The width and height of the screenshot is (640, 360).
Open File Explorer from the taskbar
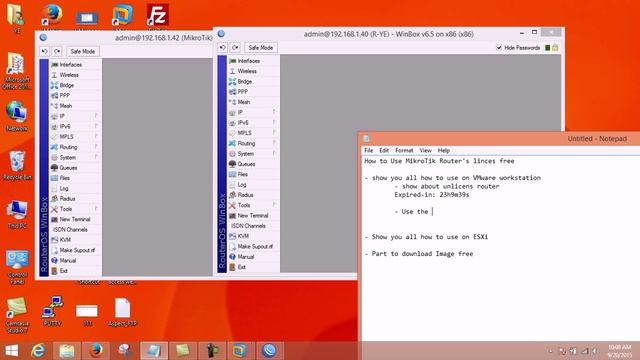coord(67,351)
